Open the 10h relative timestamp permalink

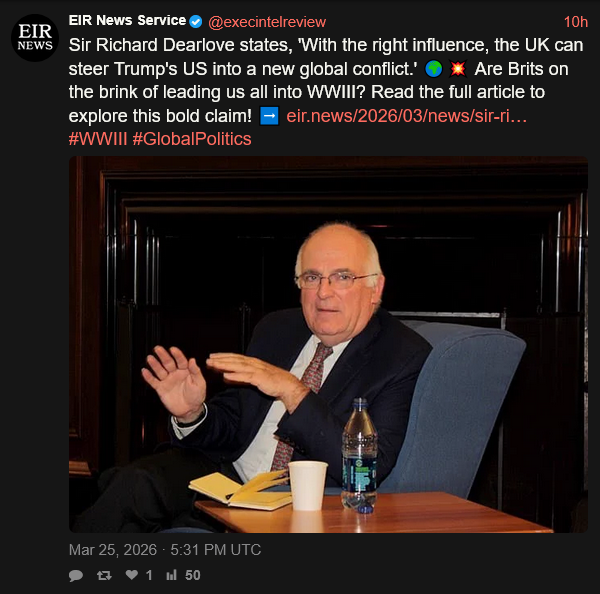575,21
